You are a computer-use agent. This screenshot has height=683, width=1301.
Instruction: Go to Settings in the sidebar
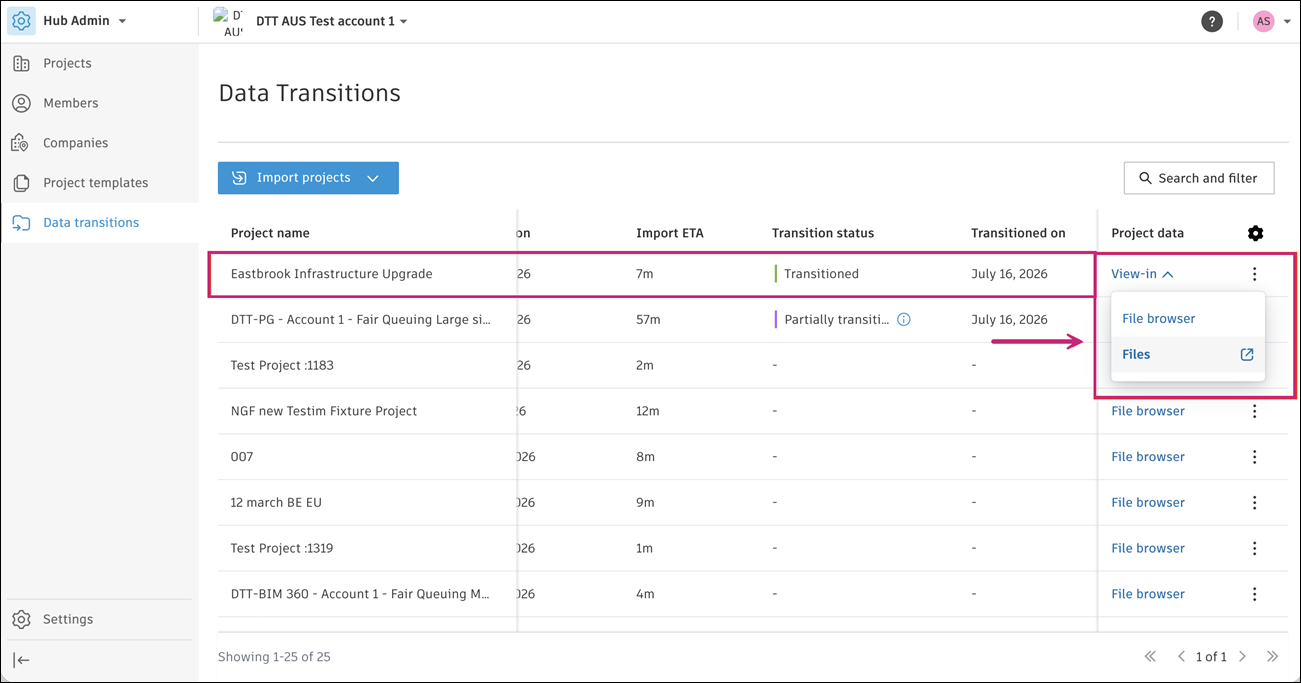point(68,619)
